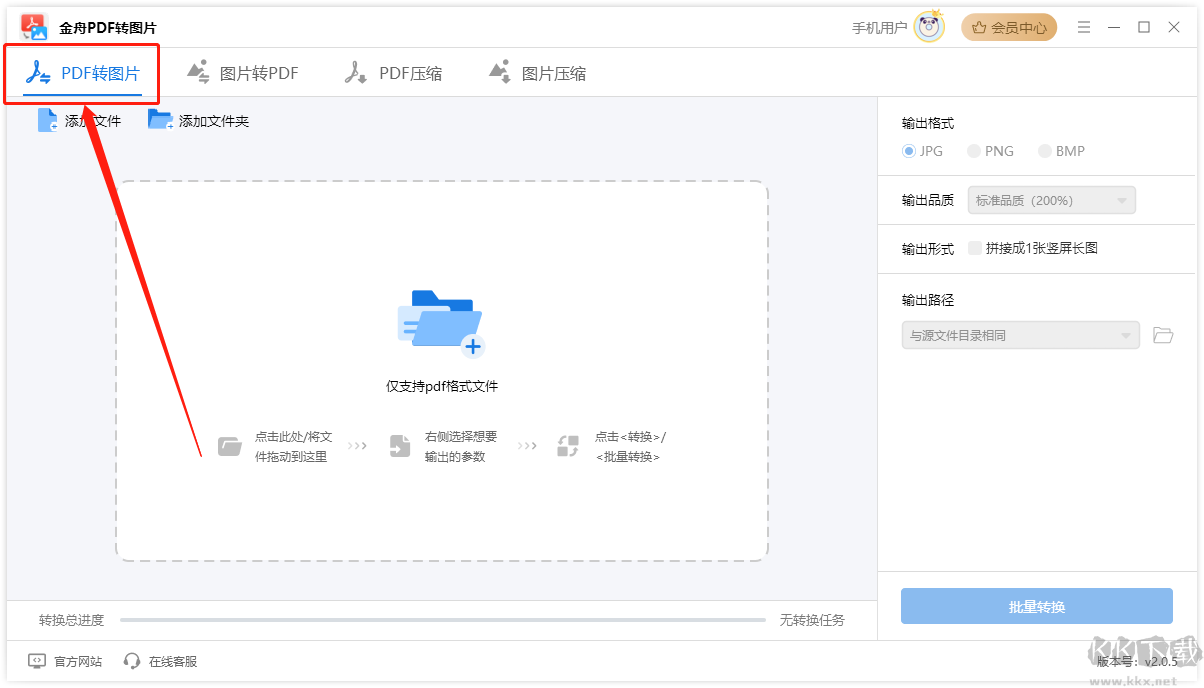The image size is (1204, 688).
Task: Open the 官方网站 official website icon
Action: (36, 661)
